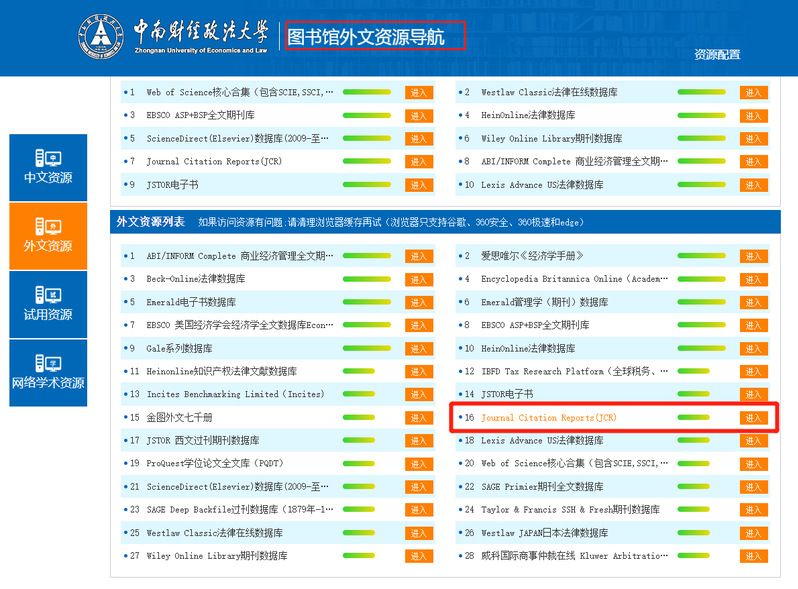Open Emerald电子书数据库 link
Image resolution: width=798 pixels, height=589 pixels.
point(191,302)
